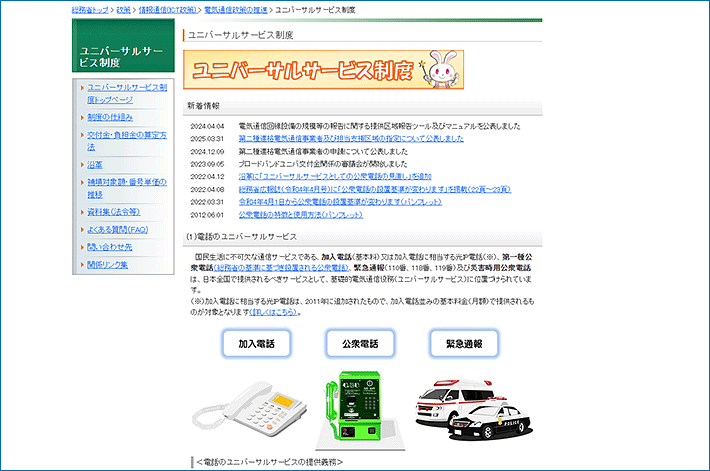Screen dimensions: 710x471
Task: Select 資料集(法令等) in the sidebar
Action: coord(113,212)
